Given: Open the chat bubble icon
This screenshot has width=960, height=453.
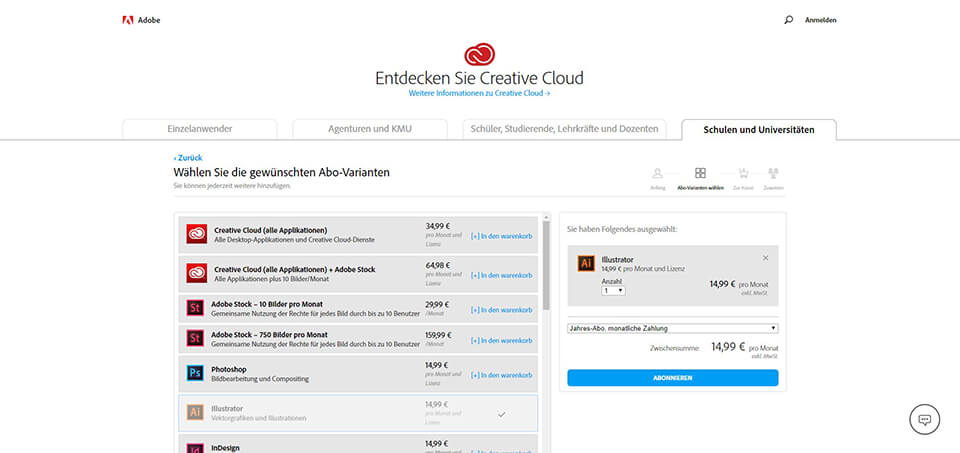Looking at the screenshot, I should (924, 419).
